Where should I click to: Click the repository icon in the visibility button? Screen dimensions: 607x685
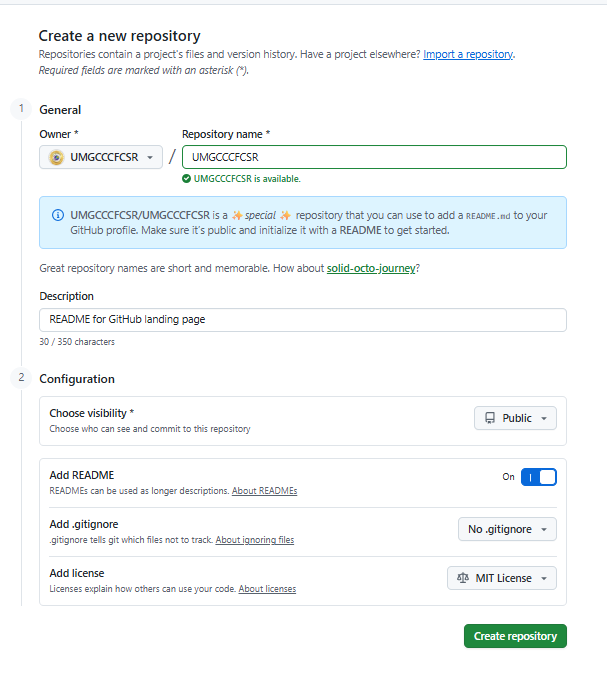pyautogui.click(x=490, y=418)
